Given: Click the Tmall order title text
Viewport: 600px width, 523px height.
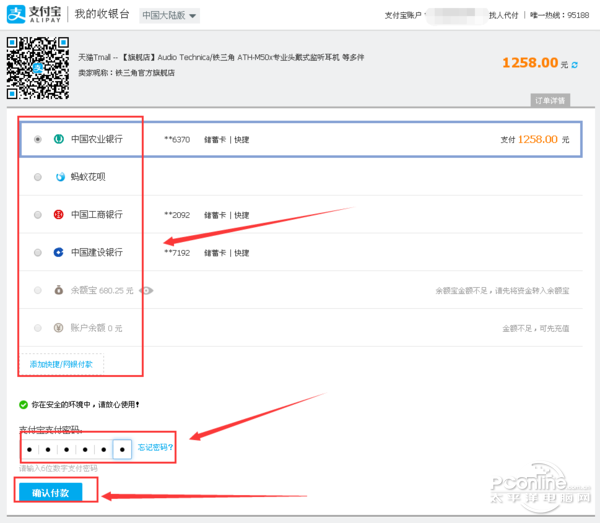Looking at the screenshot, I should [221, 57].
